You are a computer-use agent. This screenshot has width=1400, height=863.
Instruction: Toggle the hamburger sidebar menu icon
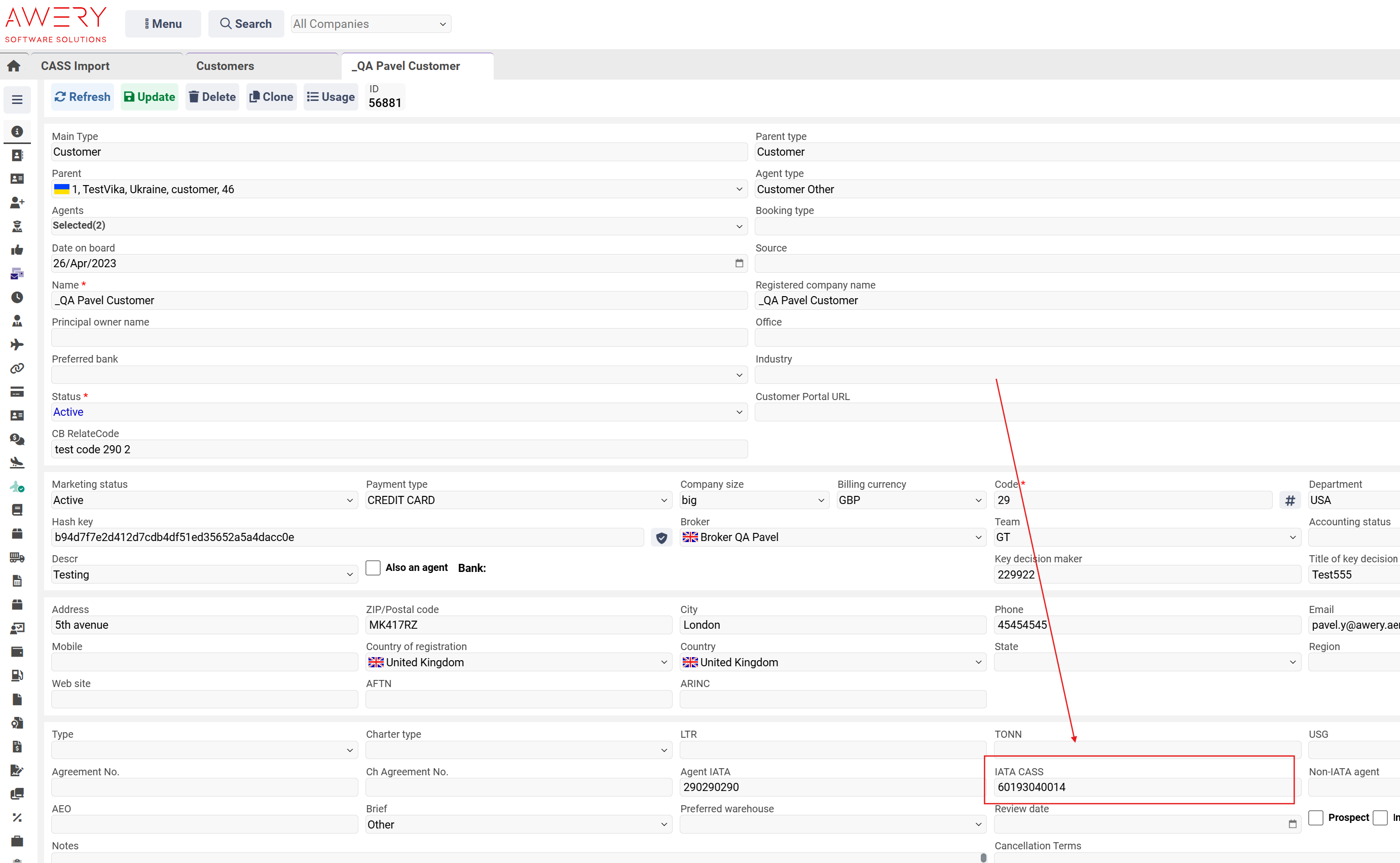tap(17, 99)
